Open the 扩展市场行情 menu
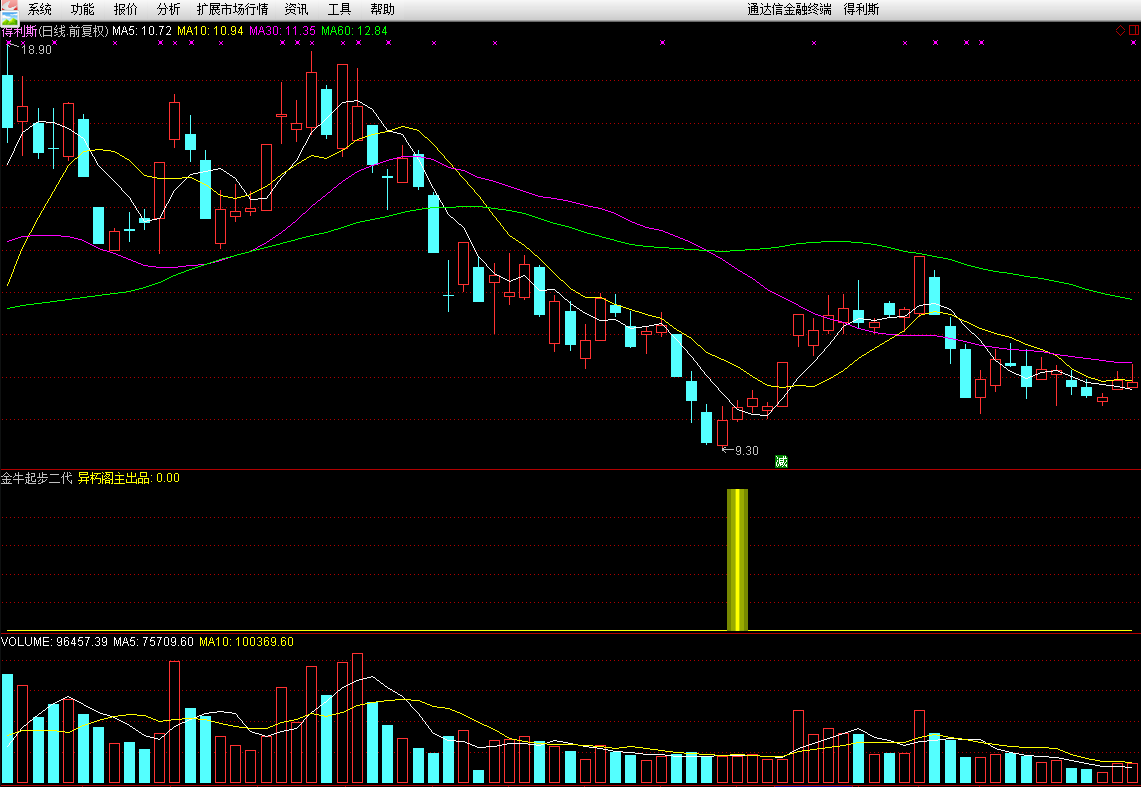The width and height of the screenshot is (1141, 787). [x=232, y=9]
